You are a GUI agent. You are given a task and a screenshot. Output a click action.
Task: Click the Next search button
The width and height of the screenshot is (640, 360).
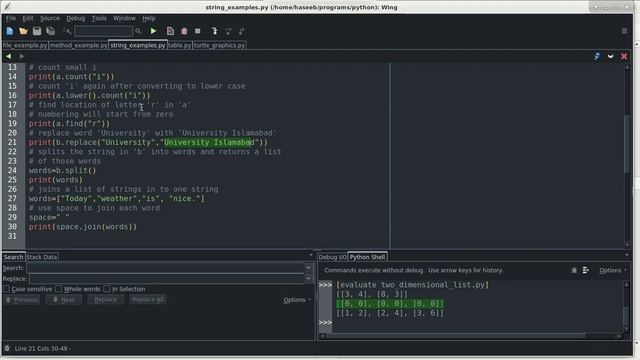click(x=64, y=300)
